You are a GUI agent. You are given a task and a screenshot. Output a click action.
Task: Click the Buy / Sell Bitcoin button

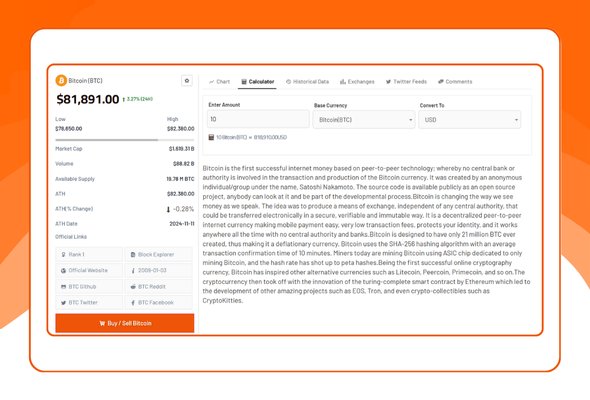125,323
